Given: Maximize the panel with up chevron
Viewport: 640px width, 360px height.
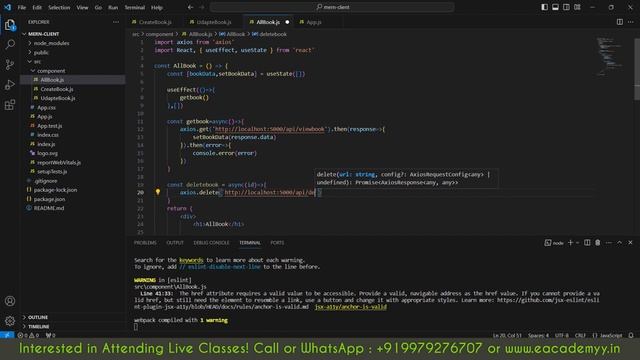Looking at the screenshot, I should tap(620, 242).
